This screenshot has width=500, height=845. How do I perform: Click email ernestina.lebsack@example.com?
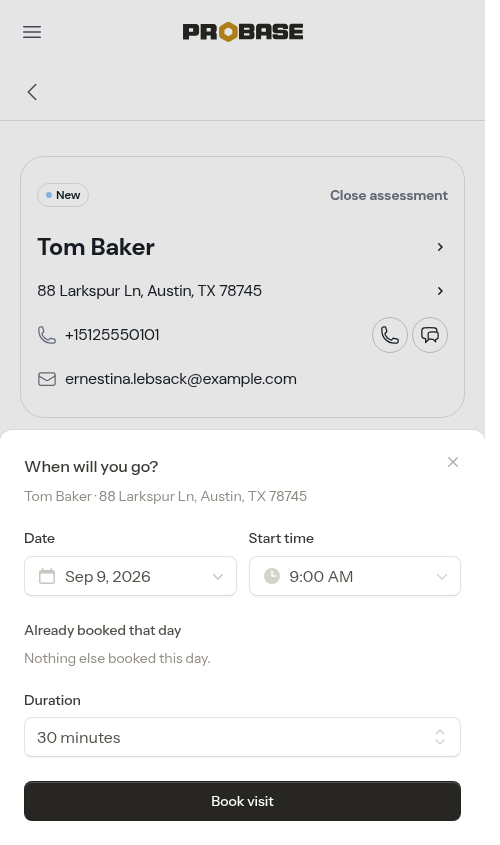point(181,379)
